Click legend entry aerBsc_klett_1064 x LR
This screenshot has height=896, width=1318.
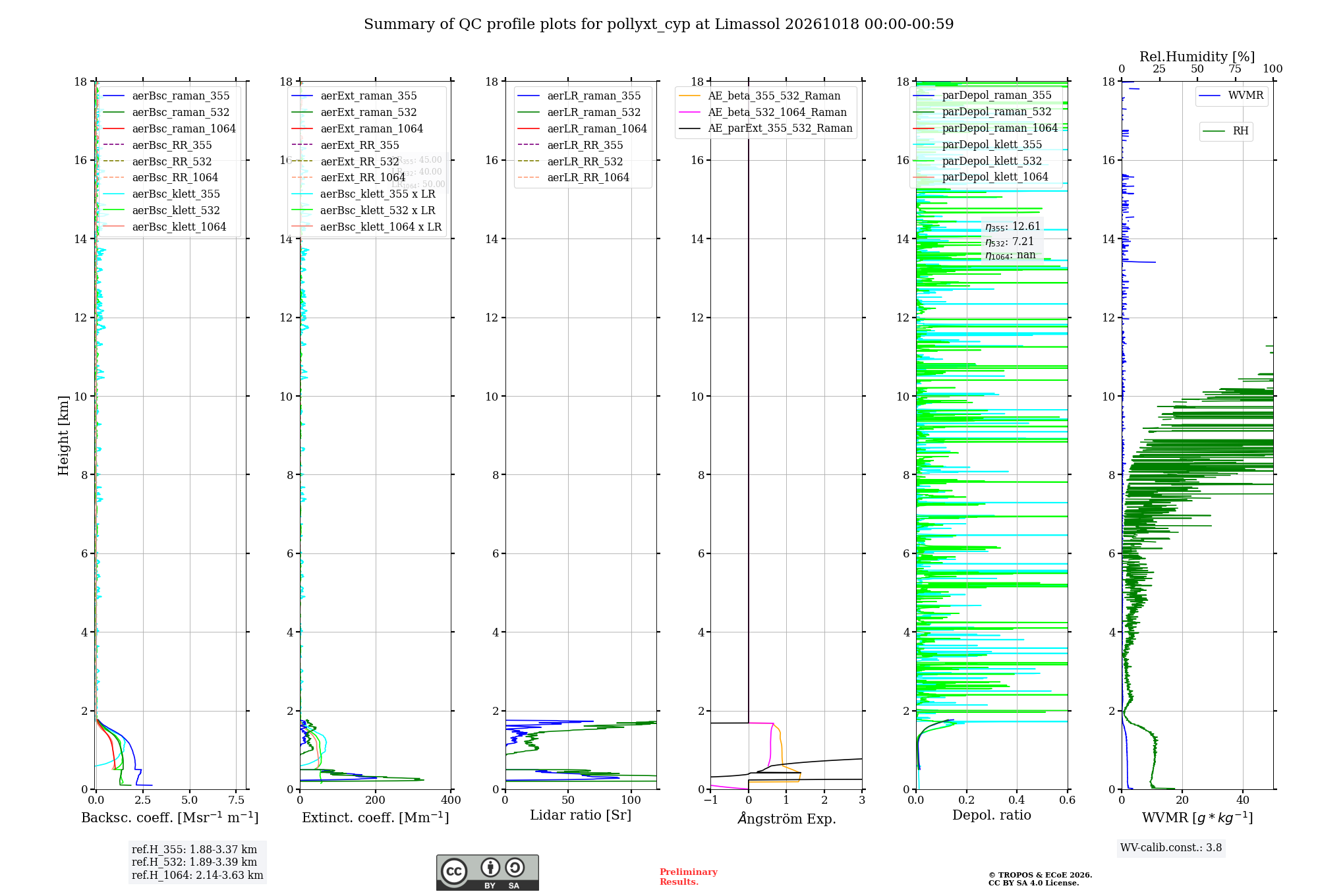coord(366,227)
